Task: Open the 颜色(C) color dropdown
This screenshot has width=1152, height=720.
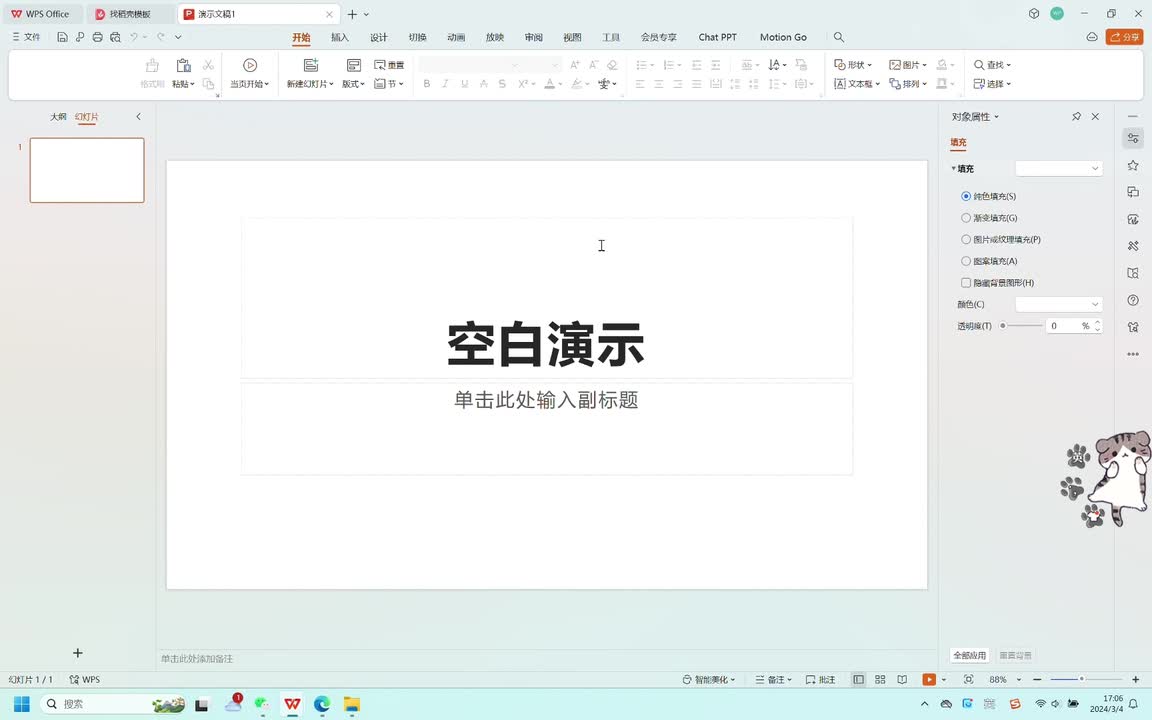Action: [1058, 304]
